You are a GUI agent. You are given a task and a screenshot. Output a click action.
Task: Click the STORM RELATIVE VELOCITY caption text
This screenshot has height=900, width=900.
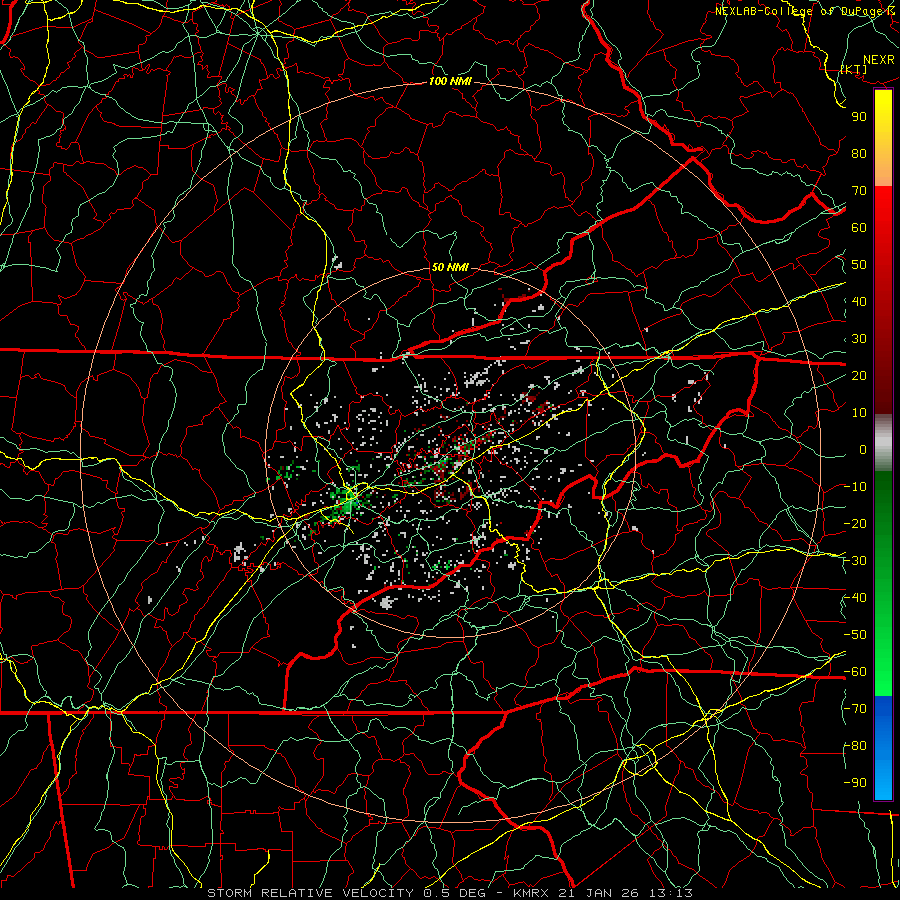coord(310,893)
